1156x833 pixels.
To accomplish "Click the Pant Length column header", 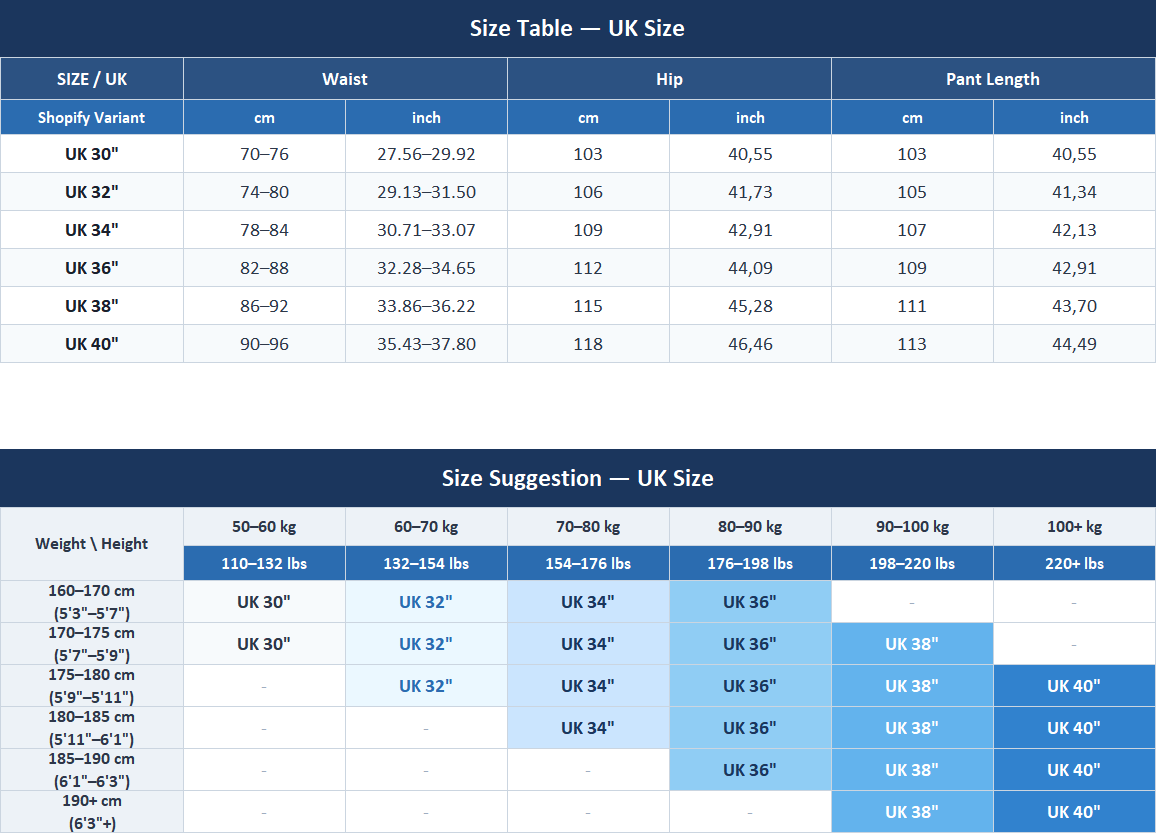I will pos(993,79).
